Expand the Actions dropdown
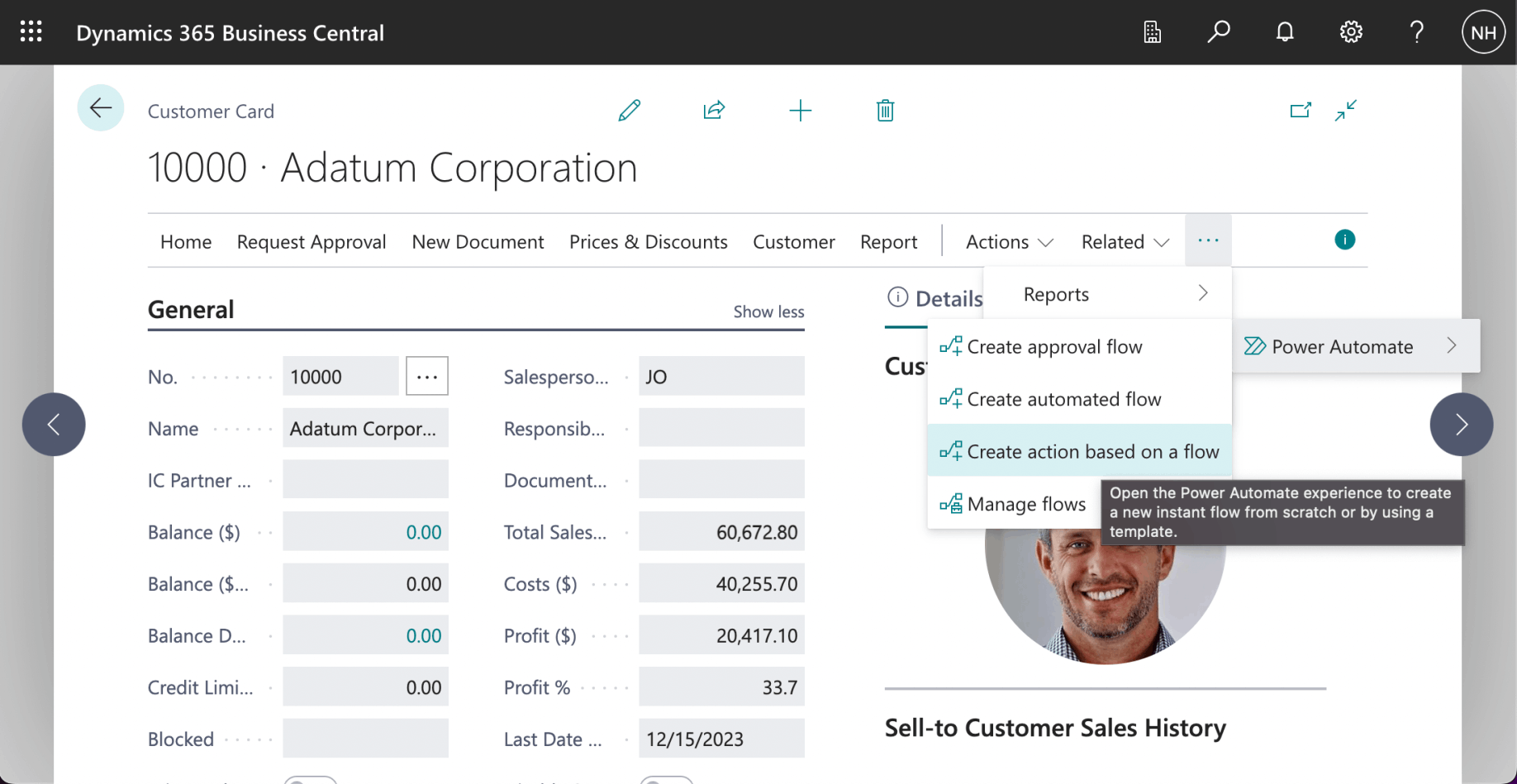 (1009, 242)
